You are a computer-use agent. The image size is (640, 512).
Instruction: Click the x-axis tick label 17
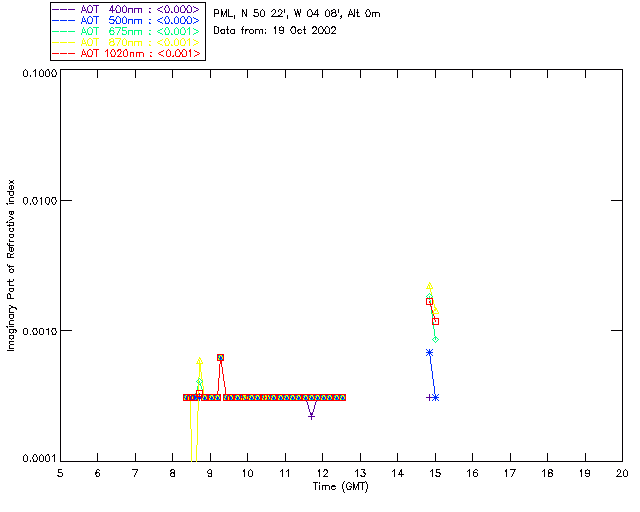pyautogui.click(x=510, y=473)
